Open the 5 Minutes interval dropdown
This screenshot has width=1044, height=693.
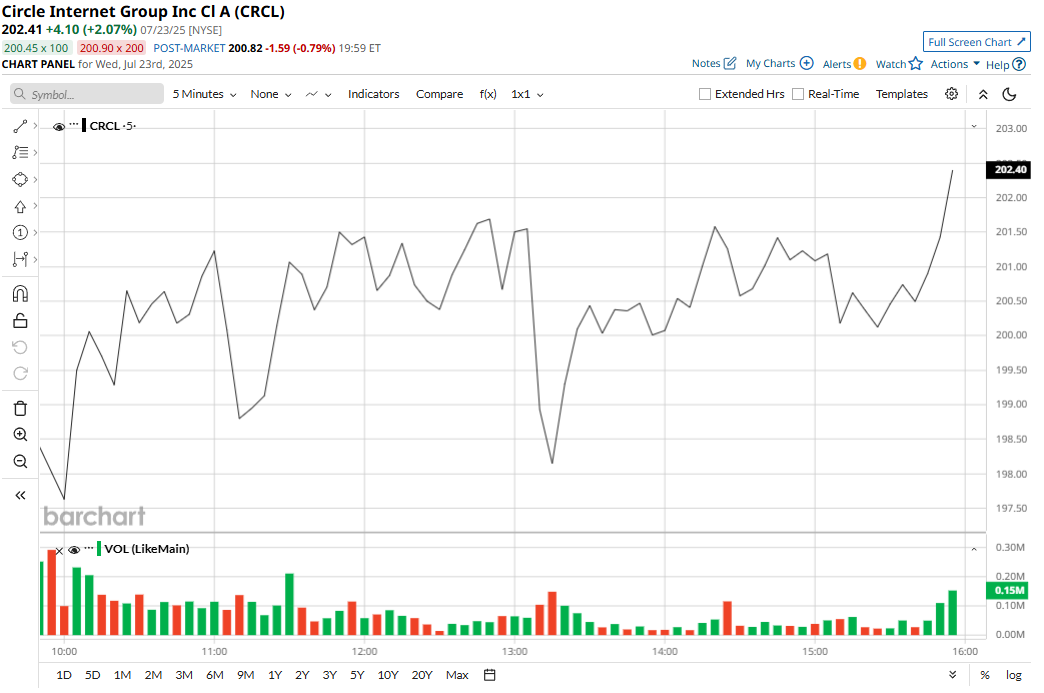pyautogui.click(x=204, y=95)
